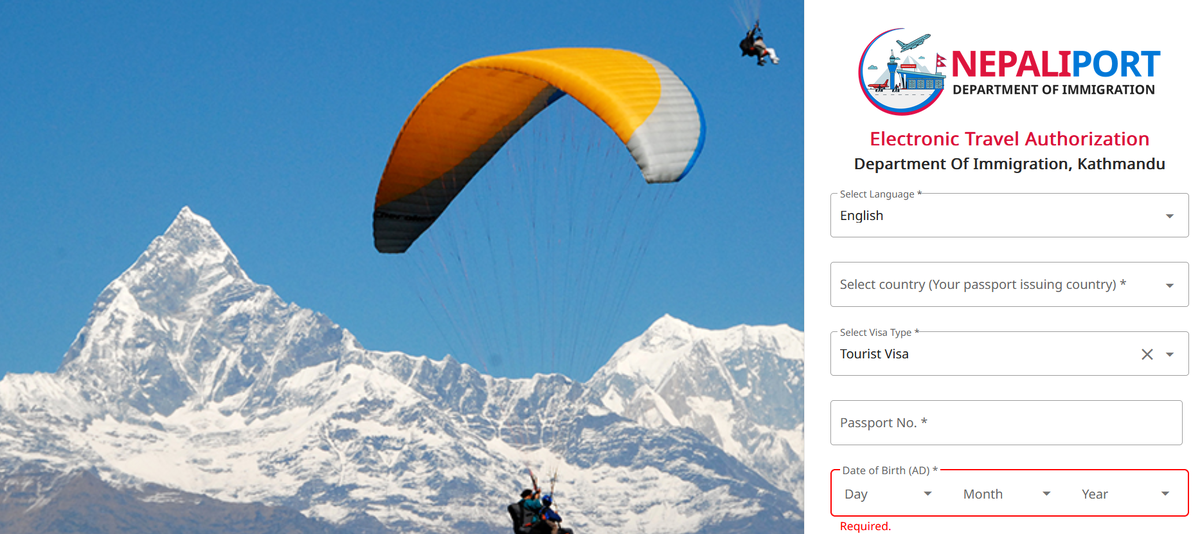
Task: Focus the Passport No. input field
Action: click(x=1006, y=423)
